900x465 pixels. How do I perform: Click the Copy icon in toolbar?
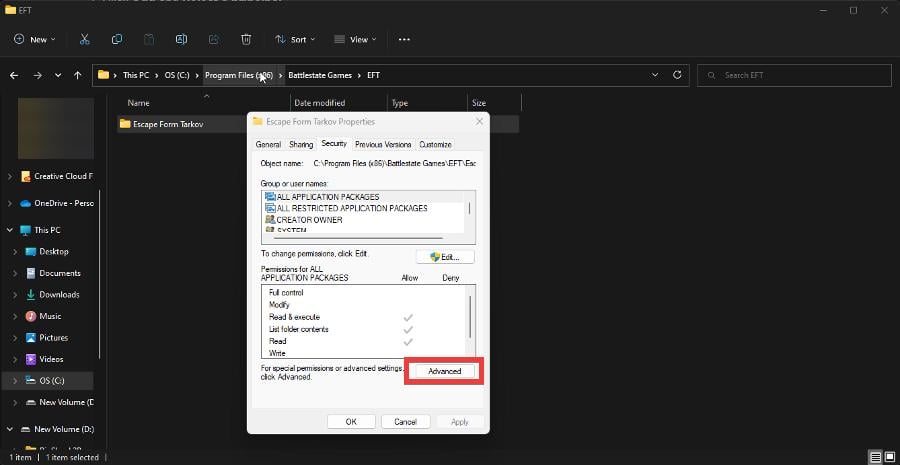[x=117, y=40]
